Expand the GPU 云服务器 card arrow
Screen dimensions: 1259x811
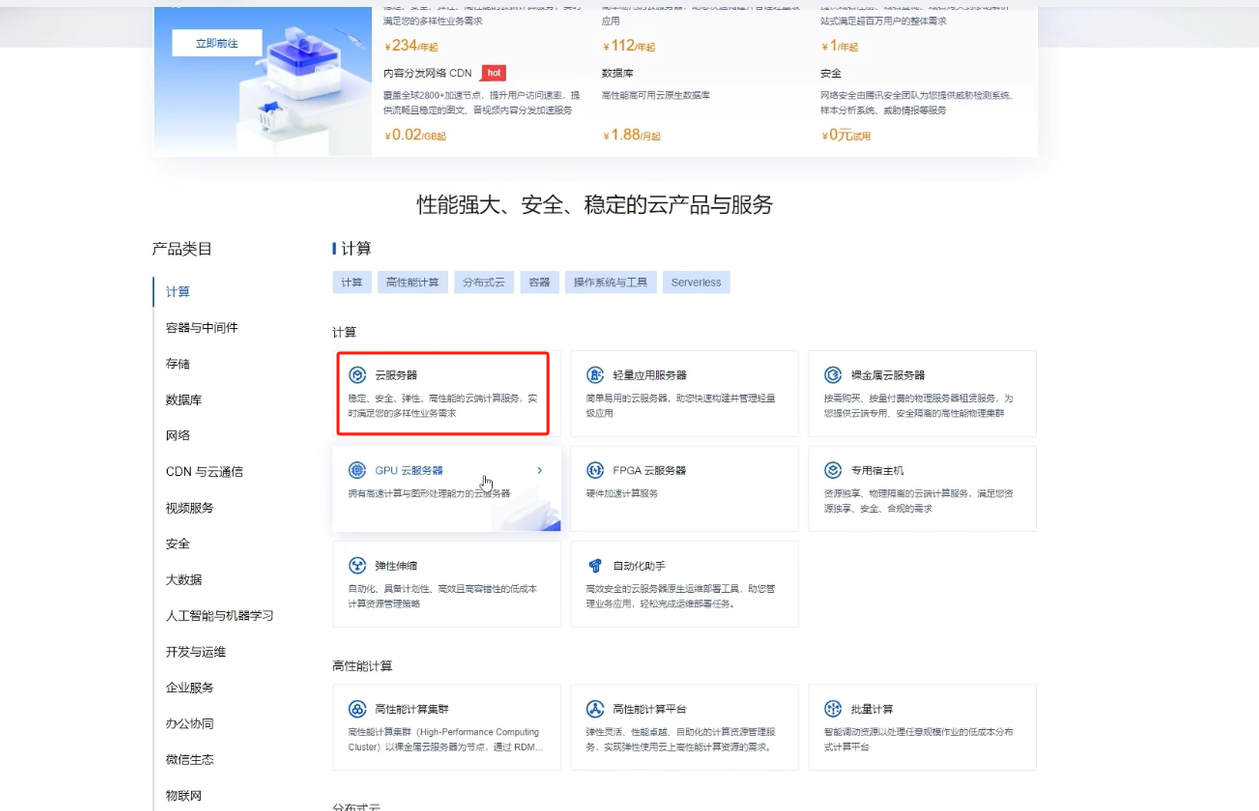[x=540, y=470]
